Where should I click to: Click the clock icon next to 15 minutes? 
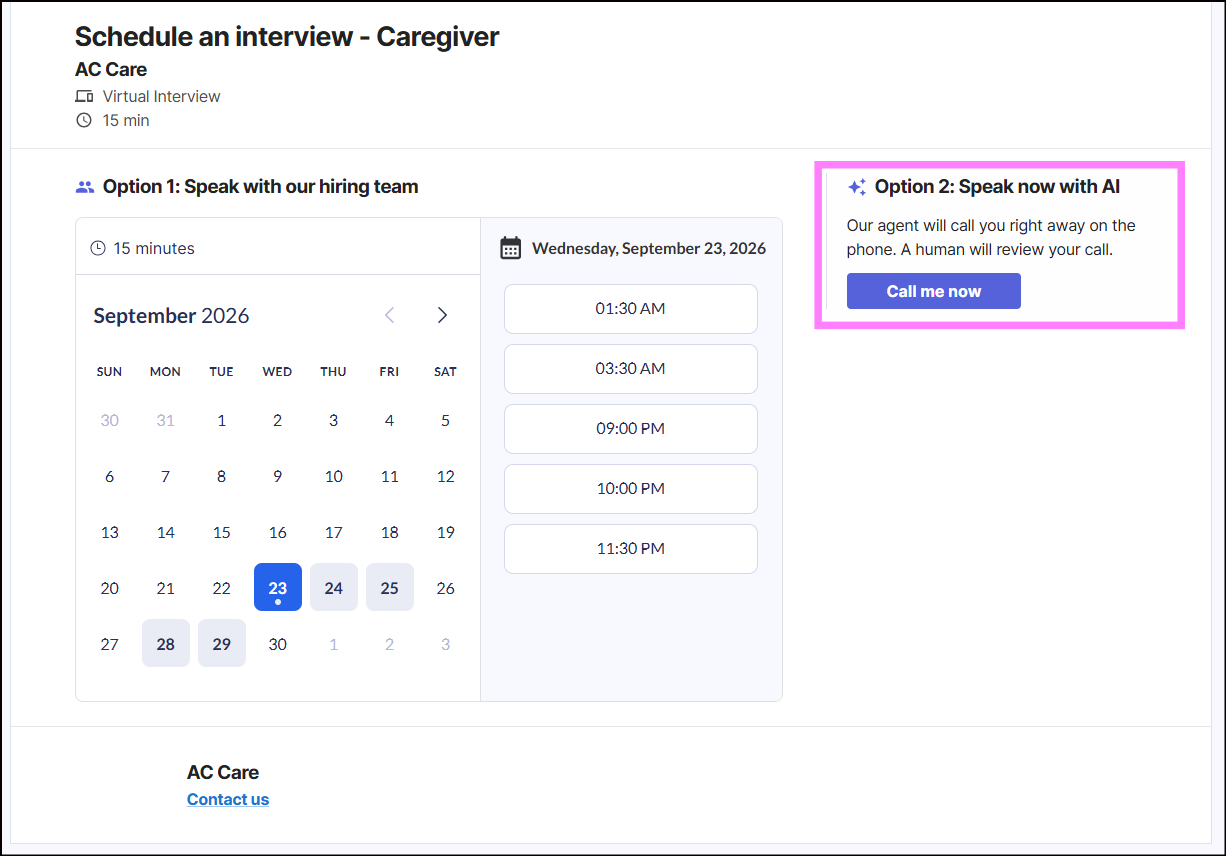pos(98,248)
